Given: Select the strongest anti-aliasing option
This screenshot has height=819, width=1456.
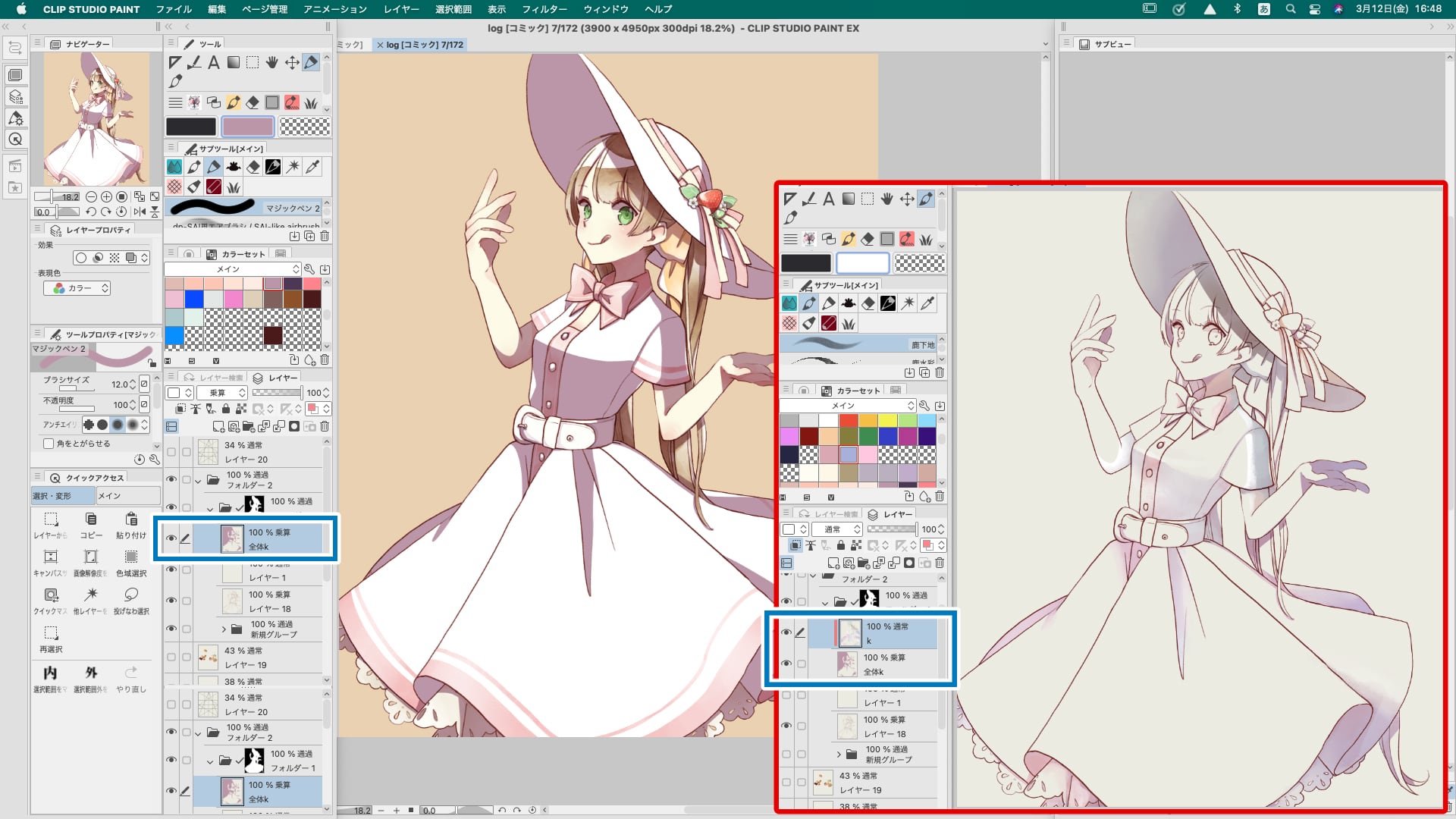Looking at the screenshot, I should (133, 425).
